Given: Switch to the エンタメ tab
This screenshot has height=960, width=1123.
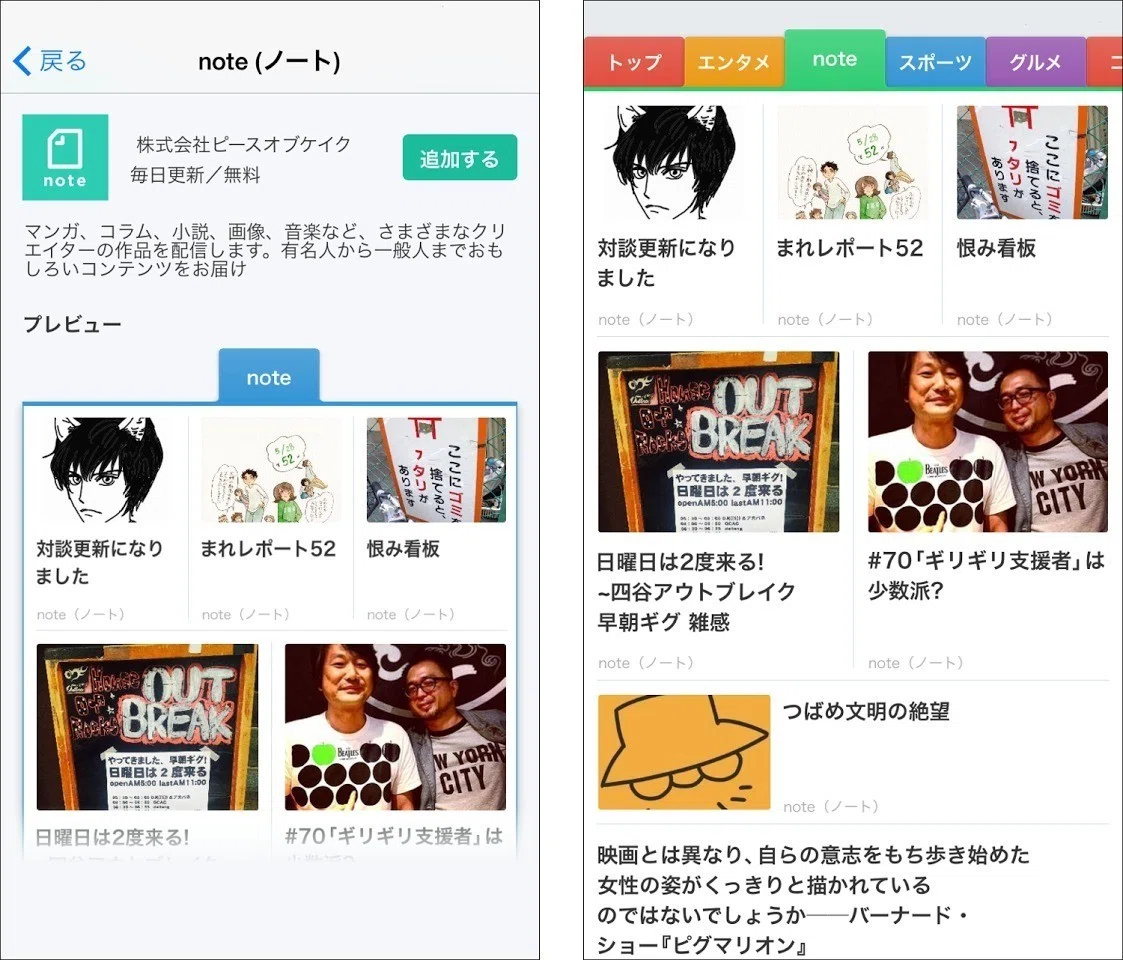Looking at the screenshot, I should click(x=734, y=62).
